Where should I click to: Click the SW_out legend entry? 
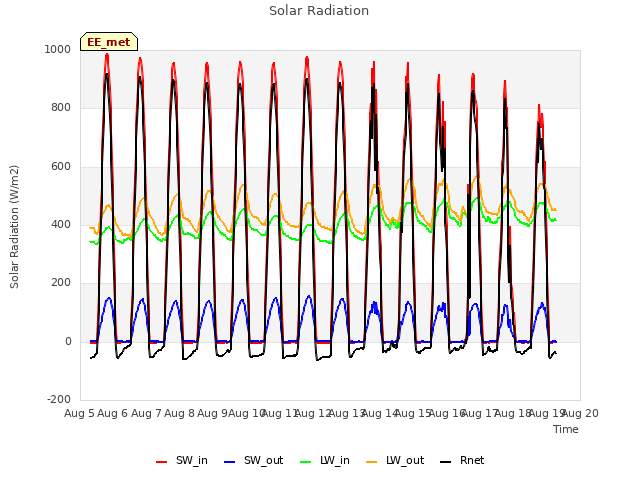pos(253,460)
